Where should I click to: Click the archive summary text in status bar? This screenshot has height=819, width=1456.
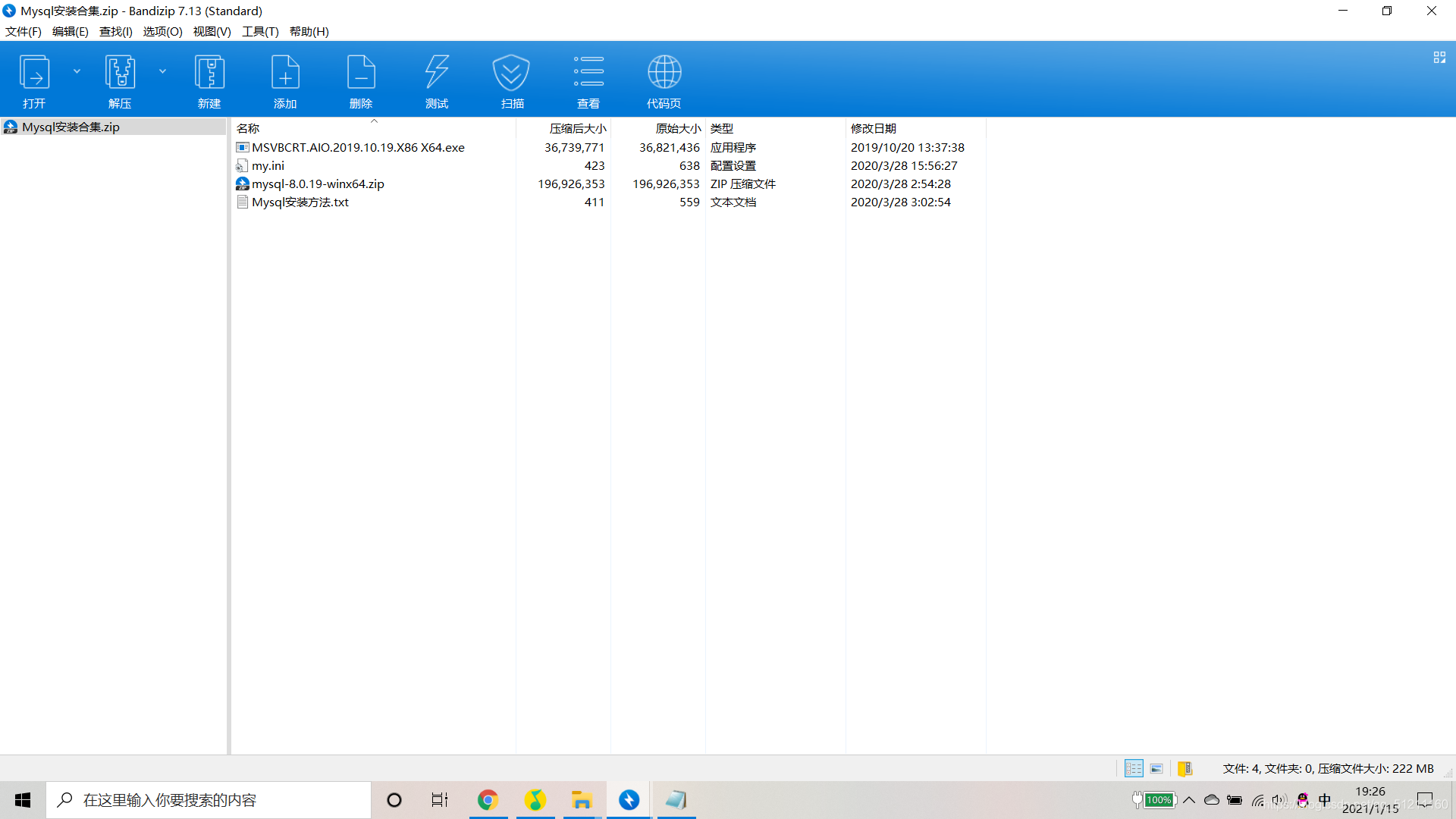point(1328,768)
